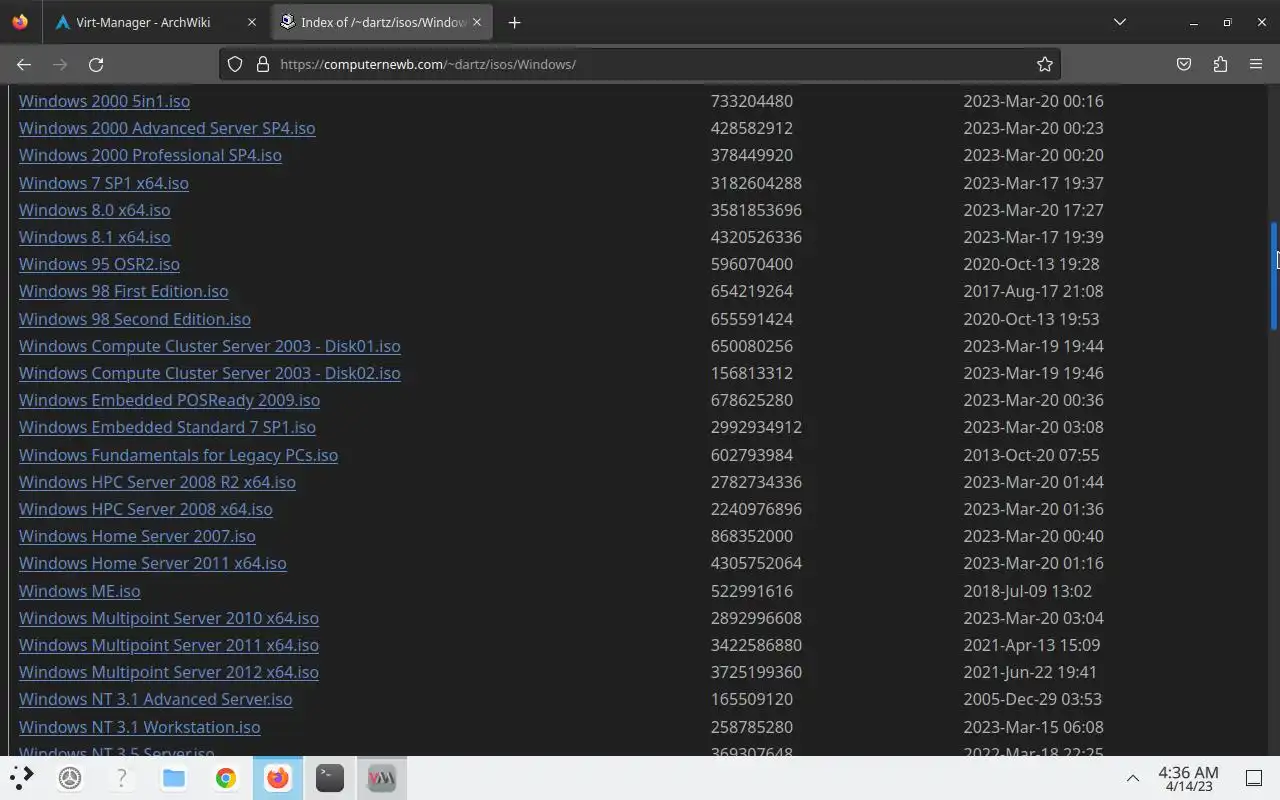This screenshot has height=800, width=1280.
Task: Open Windows Home Server 2011 x64.iso link
Action: [x=153, y=563]
